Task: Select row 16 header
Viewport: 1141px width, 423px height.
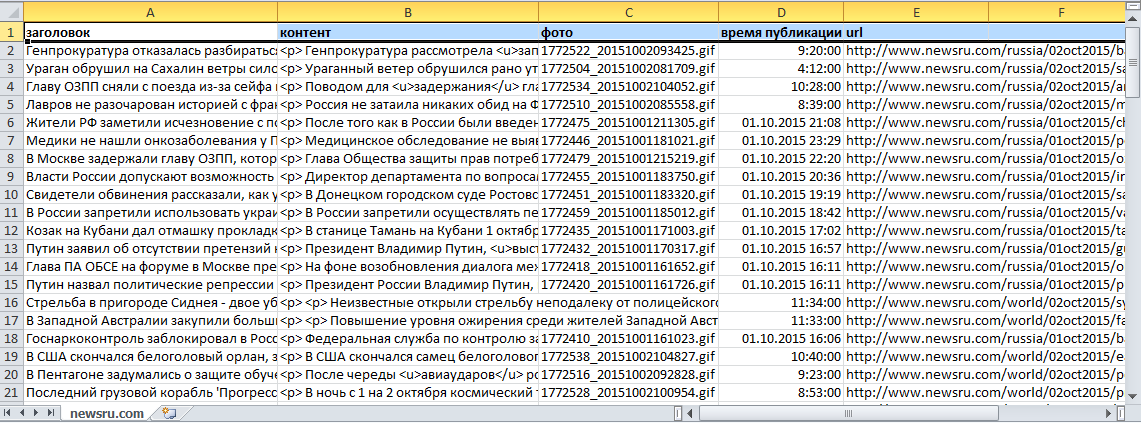Action: click(x=12, y=302)
